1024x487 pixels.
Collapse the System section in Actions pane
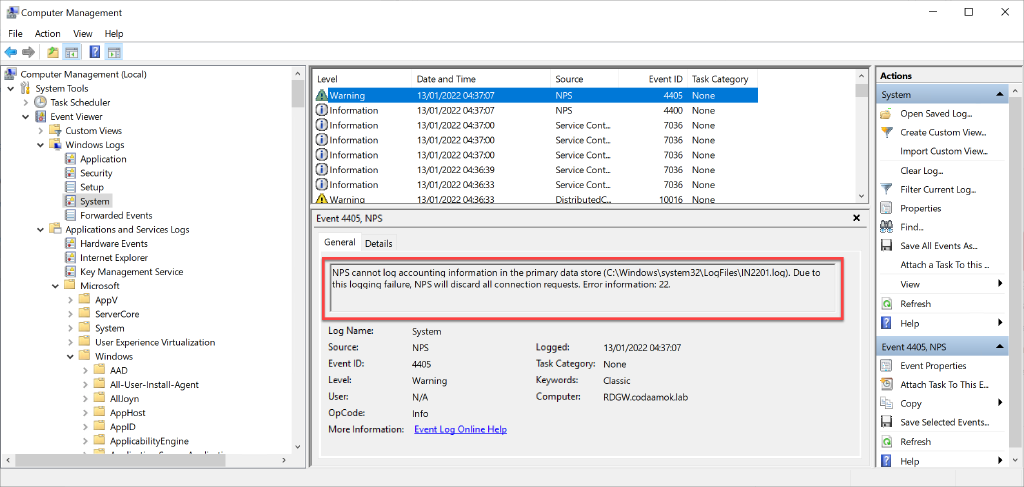(x=1001, y=95)
